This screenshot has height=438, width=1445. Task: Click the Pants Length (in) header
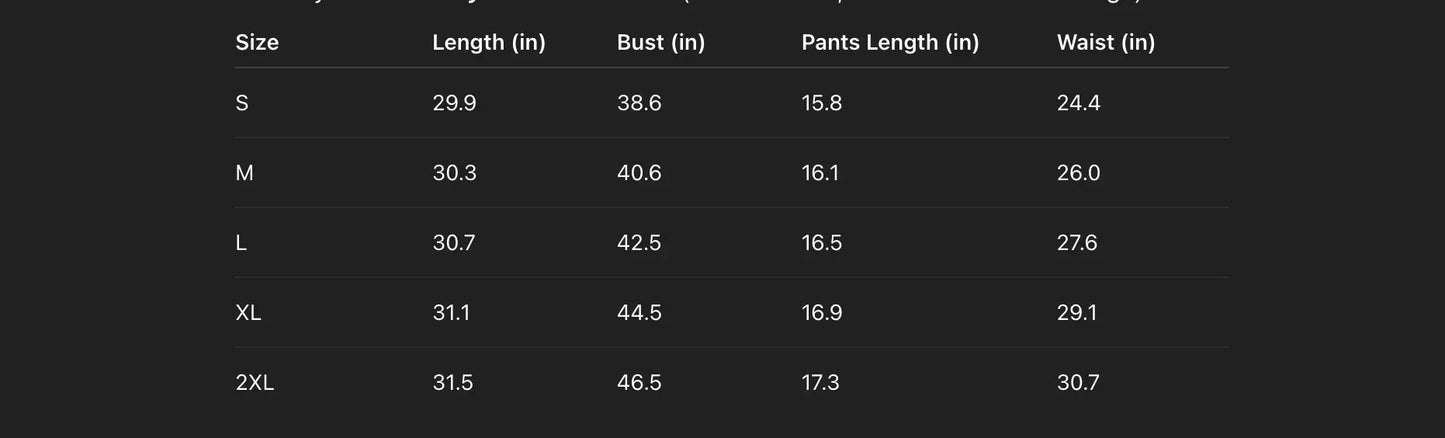(890, 42)
